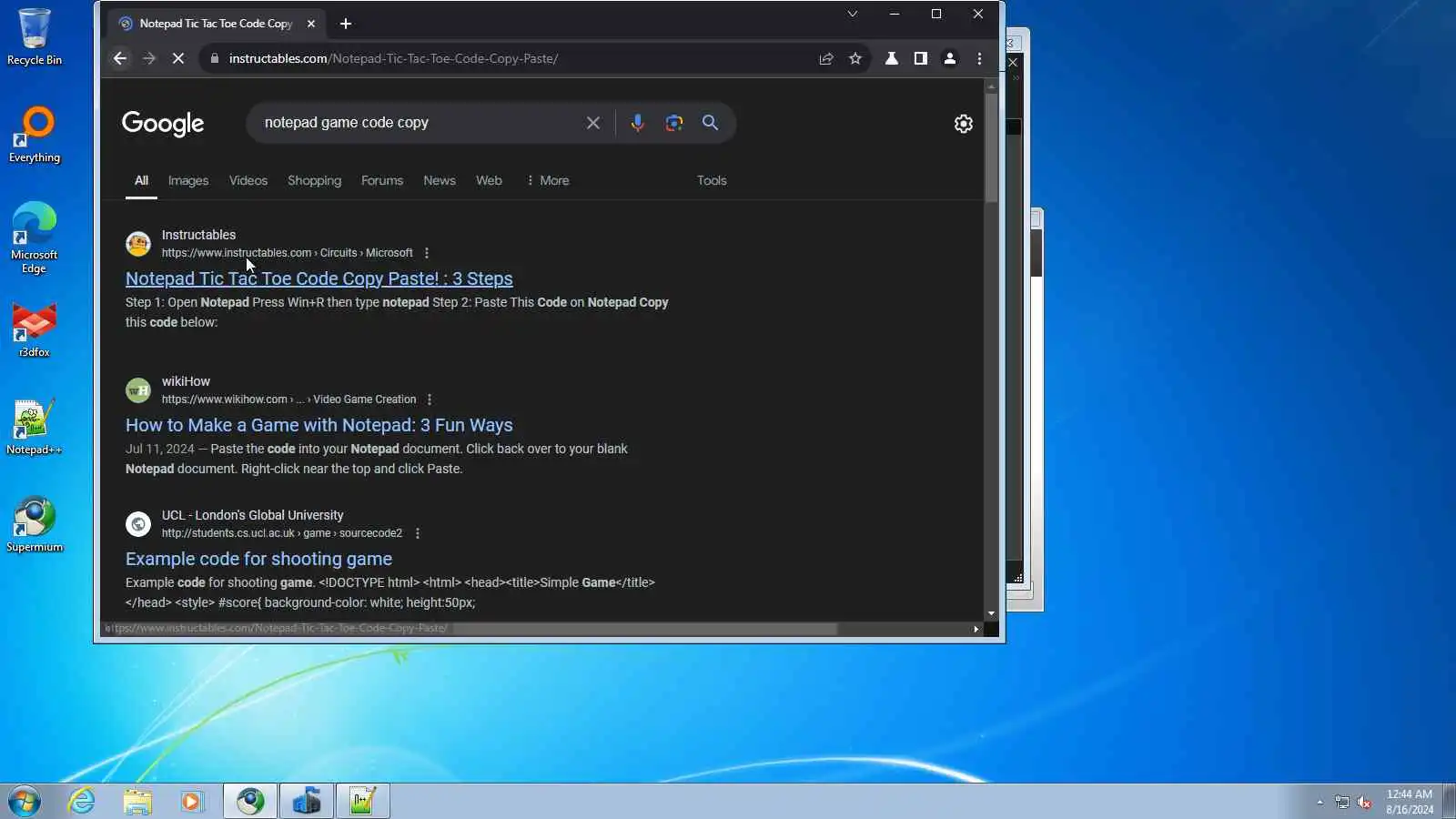This screenshot has width=1456, height=819.
Task: Switch to the Shopping tab
Action: tap(315, 180)
